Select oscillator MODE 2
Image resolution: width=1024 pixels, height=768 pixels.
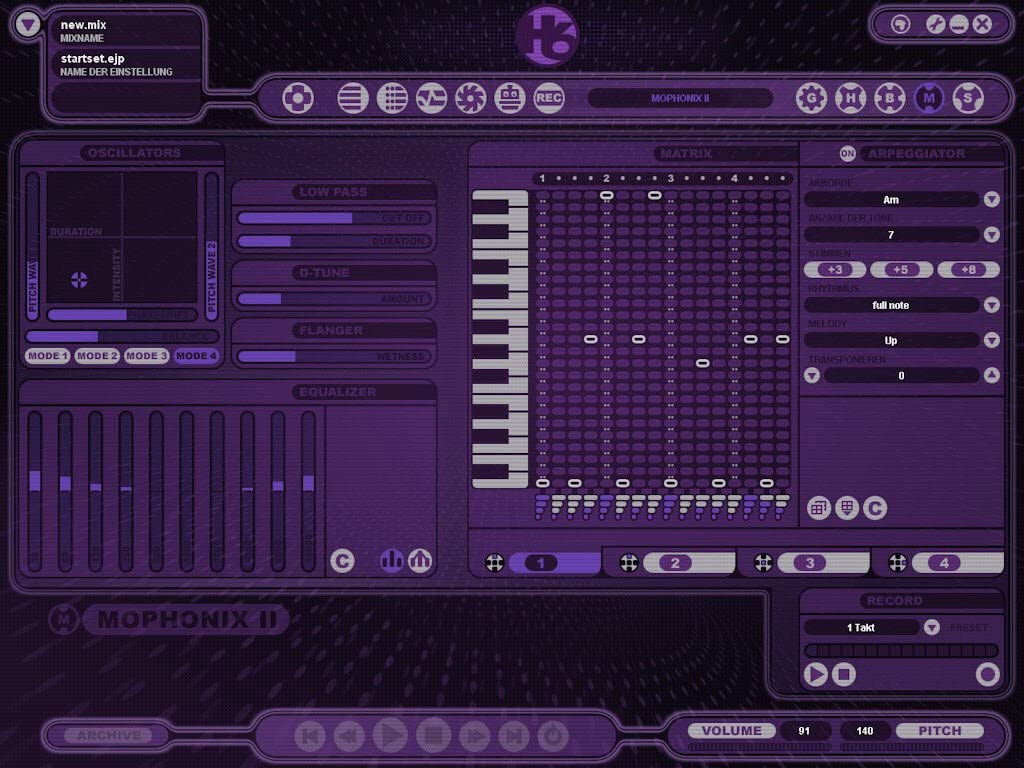point(97,356)
